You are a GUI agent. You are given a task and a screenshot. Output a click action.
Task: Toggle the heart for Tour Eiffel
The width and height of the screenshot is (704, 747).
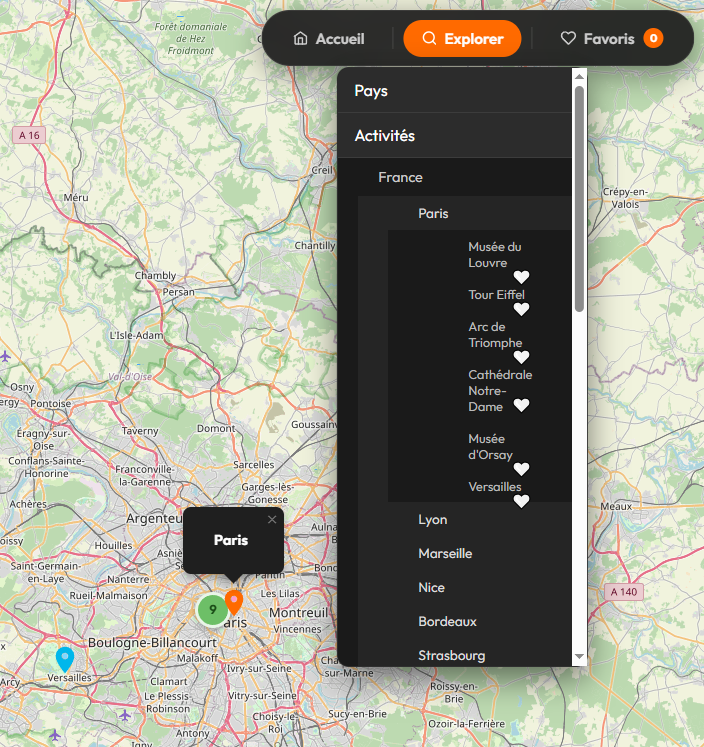point(521,310)
